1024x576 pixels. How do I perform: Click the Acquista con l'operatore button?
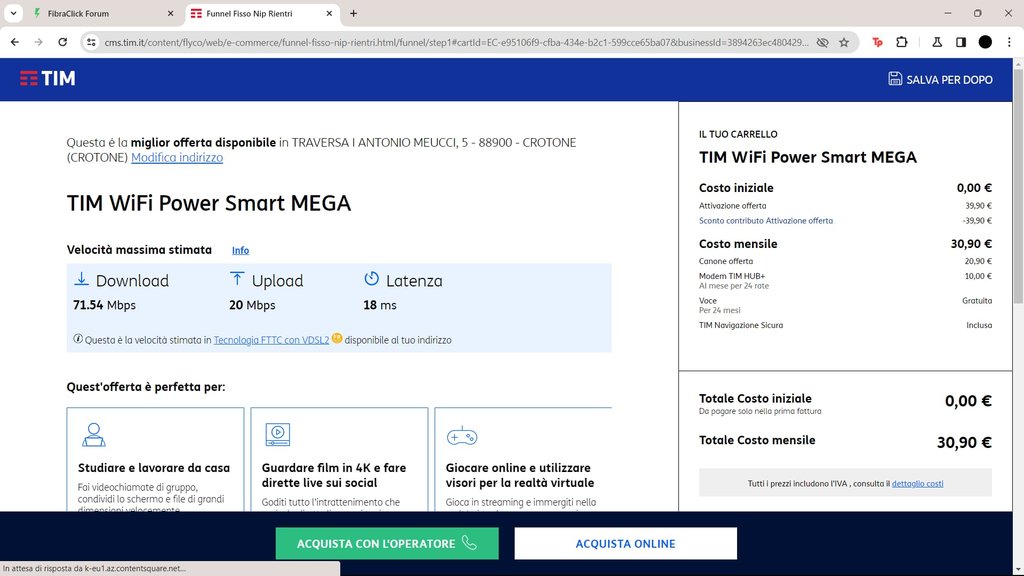tap(387, 543)
